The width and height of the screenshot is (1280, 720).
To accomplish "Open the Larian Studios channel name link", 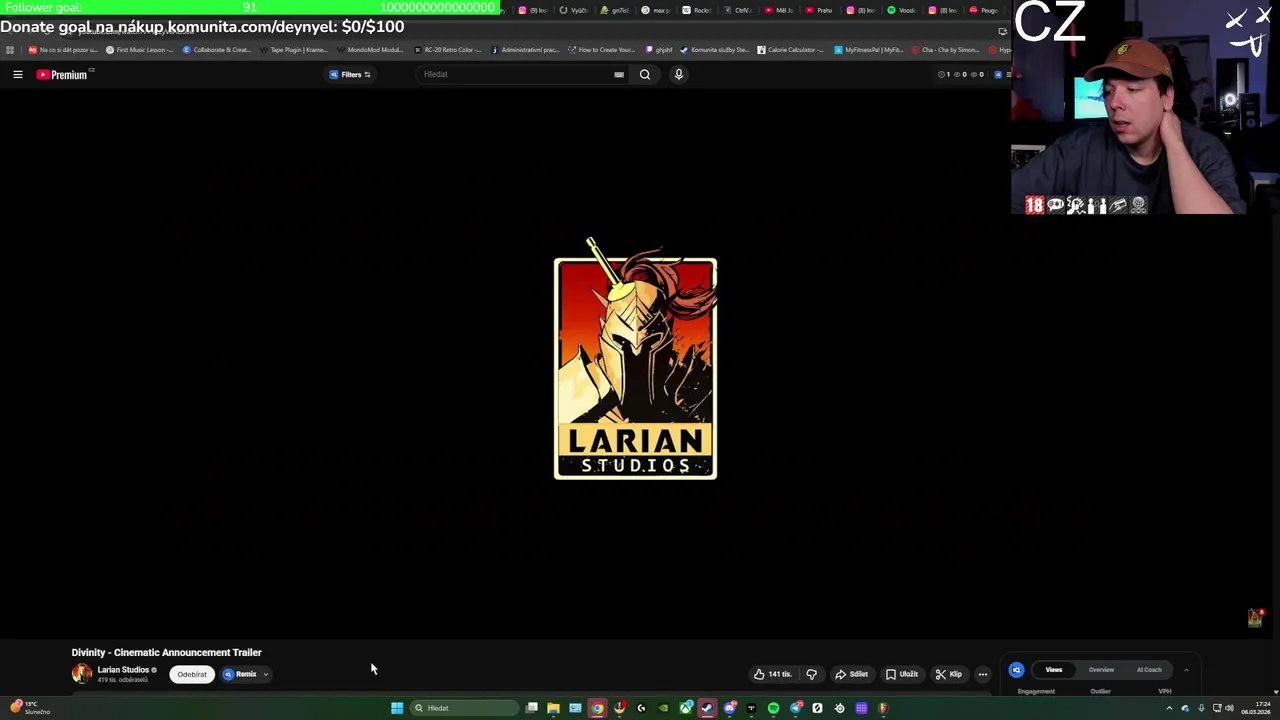I will tap(123, 670).
